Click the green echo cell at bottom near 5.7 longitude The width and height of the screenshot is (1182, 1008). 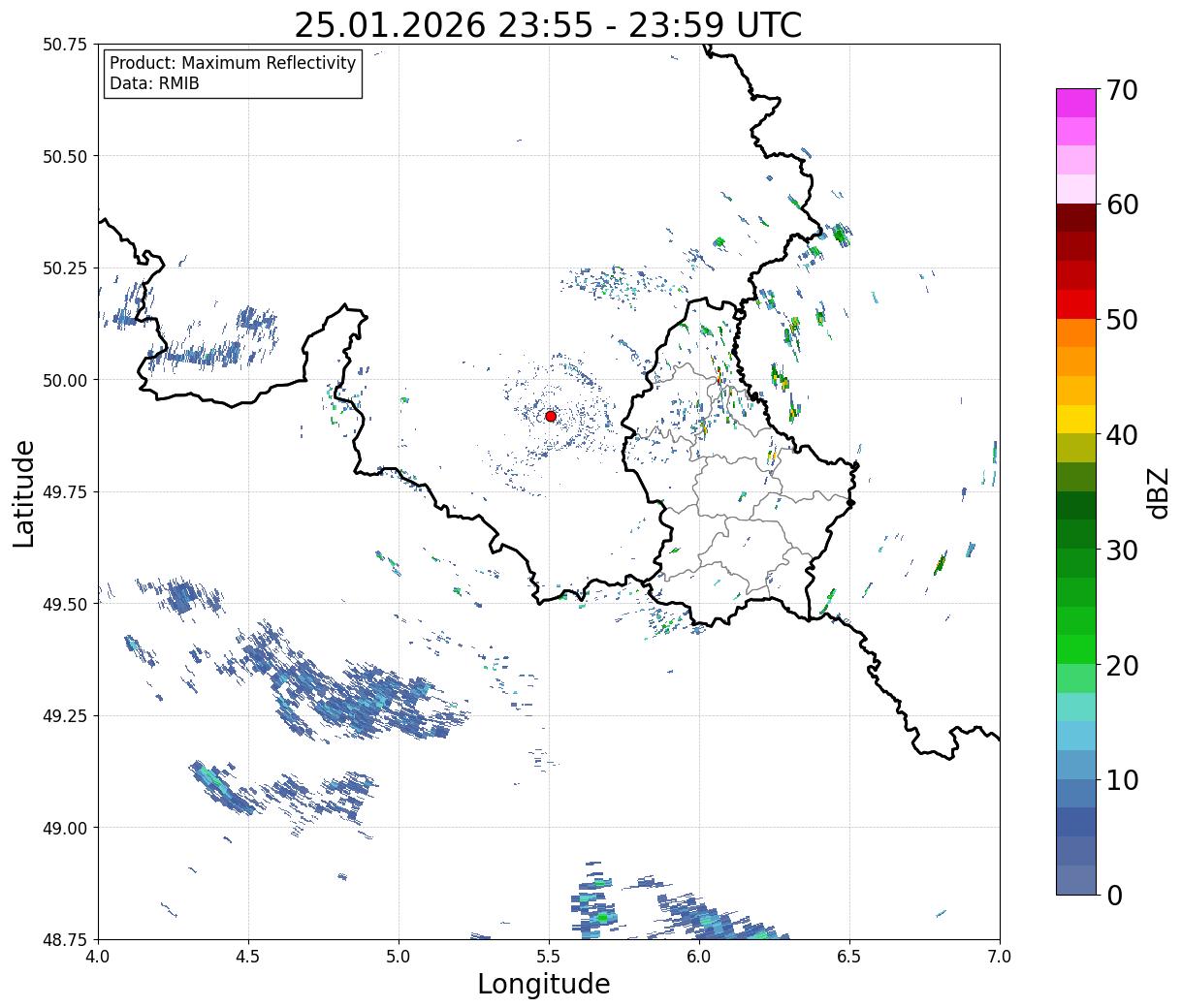603,916
